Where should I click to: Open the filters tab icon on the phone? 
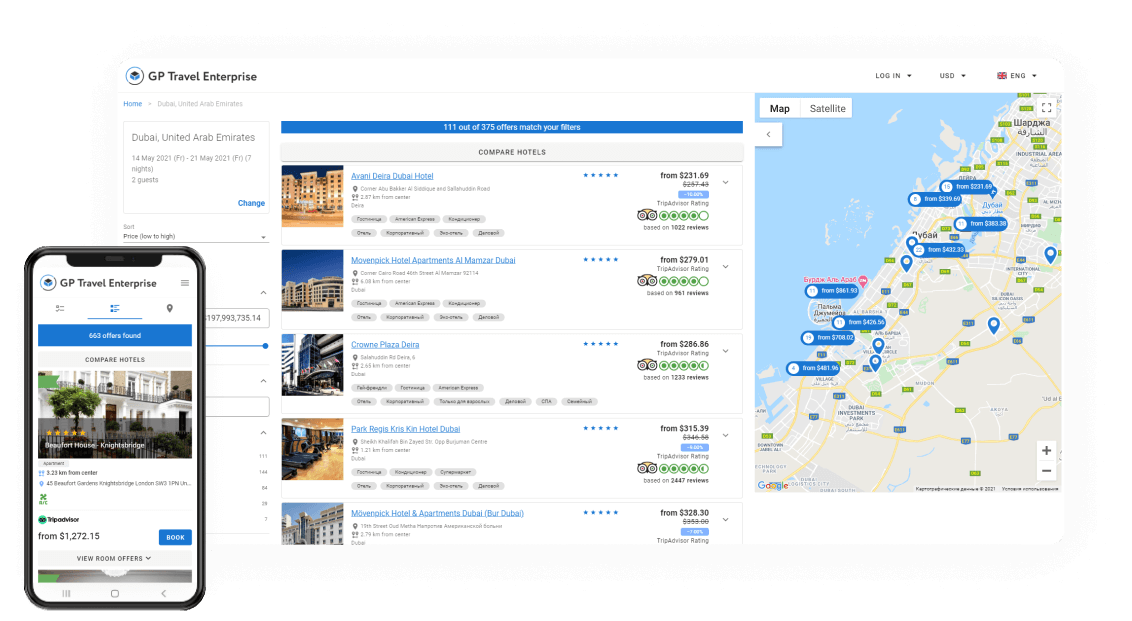(x=60, y=308)
